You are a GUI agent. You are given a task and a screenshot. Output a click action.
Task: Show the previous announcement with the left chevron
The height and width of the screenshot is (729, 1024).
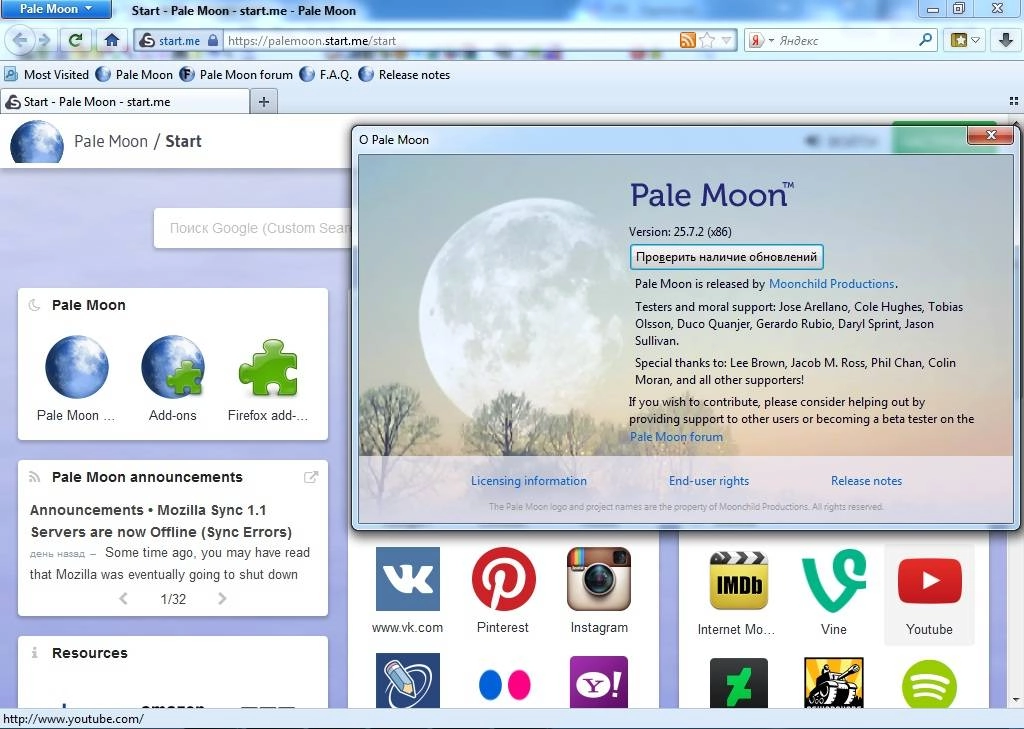click(x=123, y=598)
